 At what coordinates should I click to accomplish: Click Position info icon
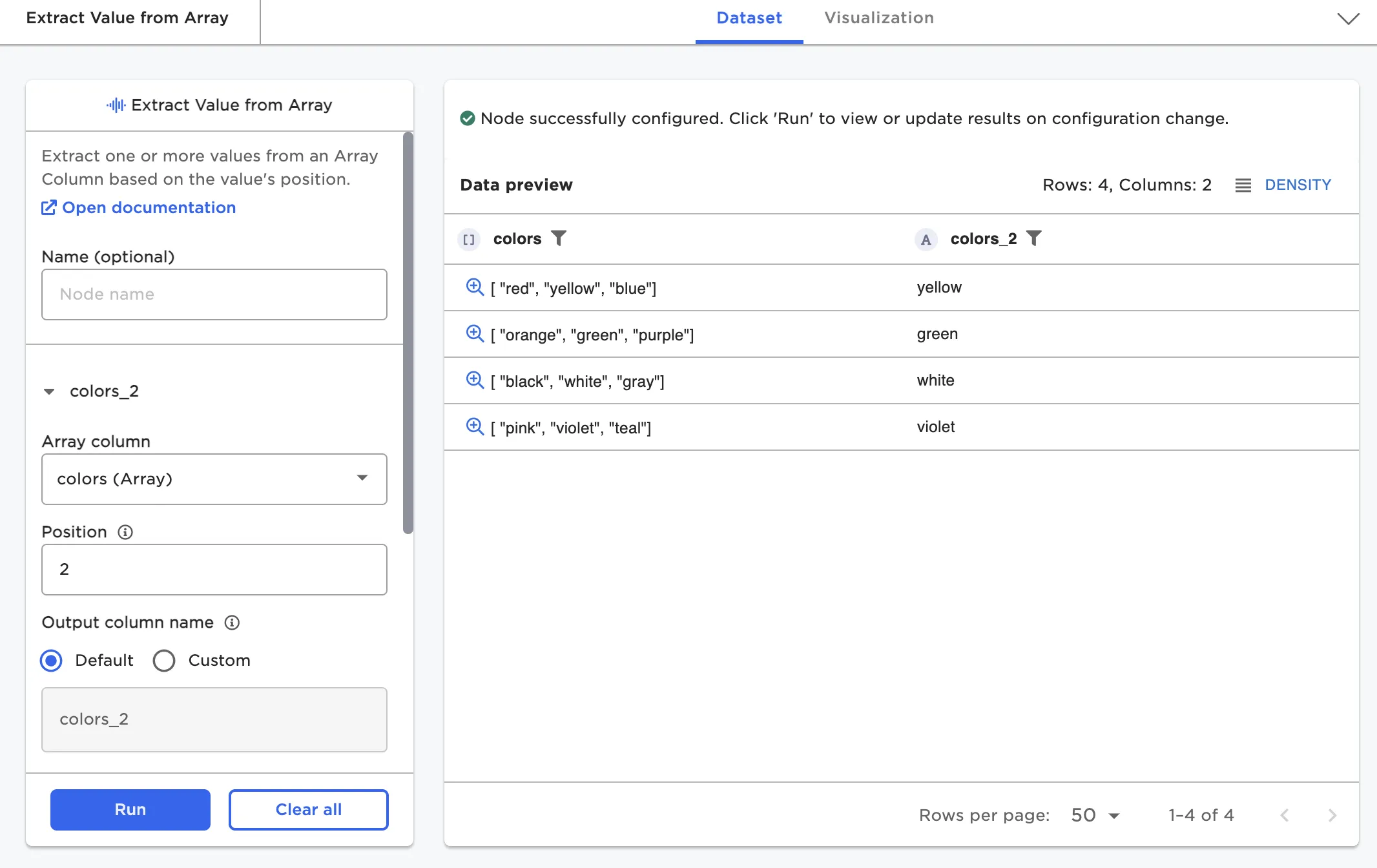click(125, 532)
